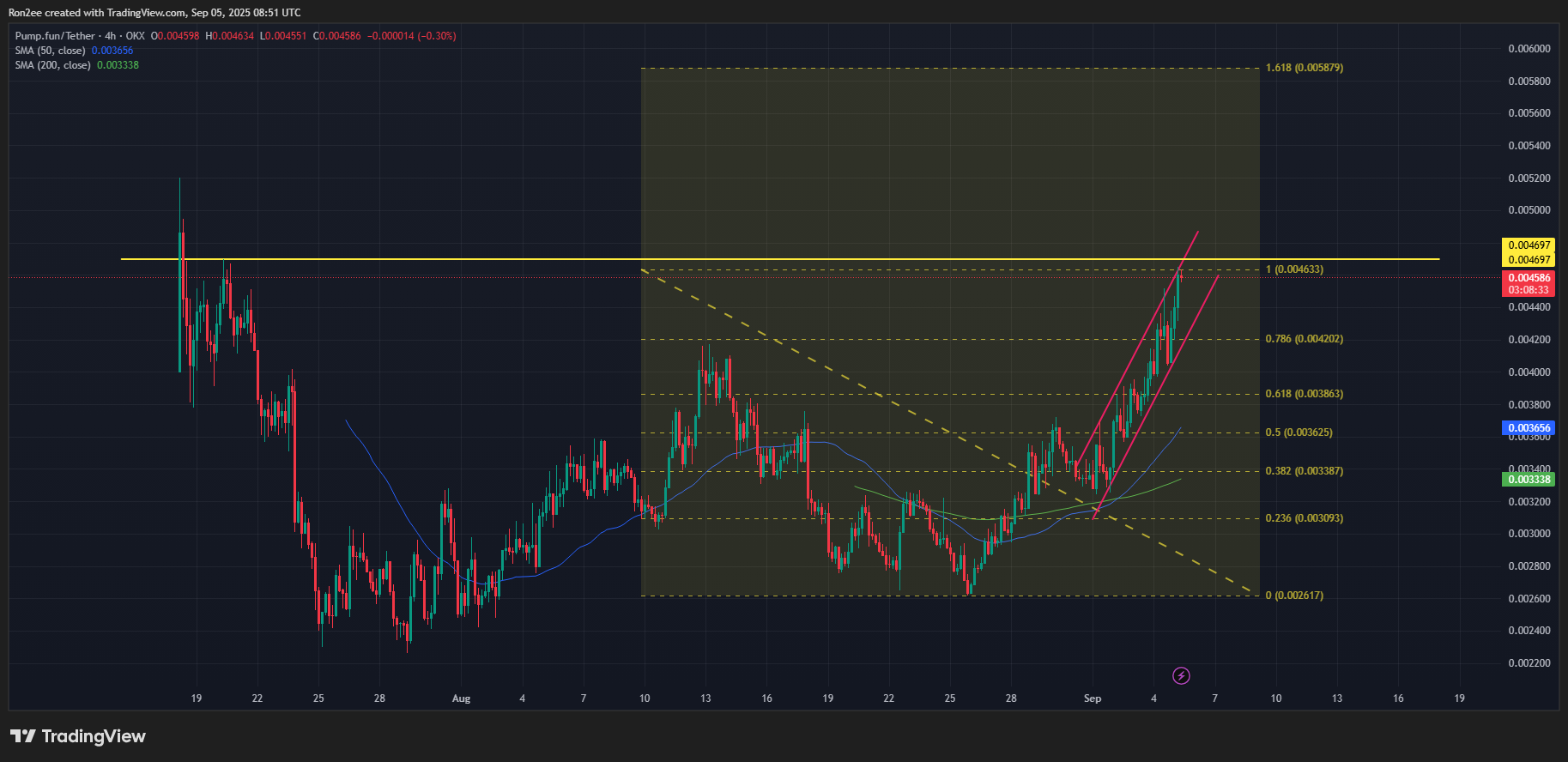The width and height of the screenshot is (1568, 762).
Task: Select the 1.618 (0.005879) Fibonacci label
Action: 1304,68
